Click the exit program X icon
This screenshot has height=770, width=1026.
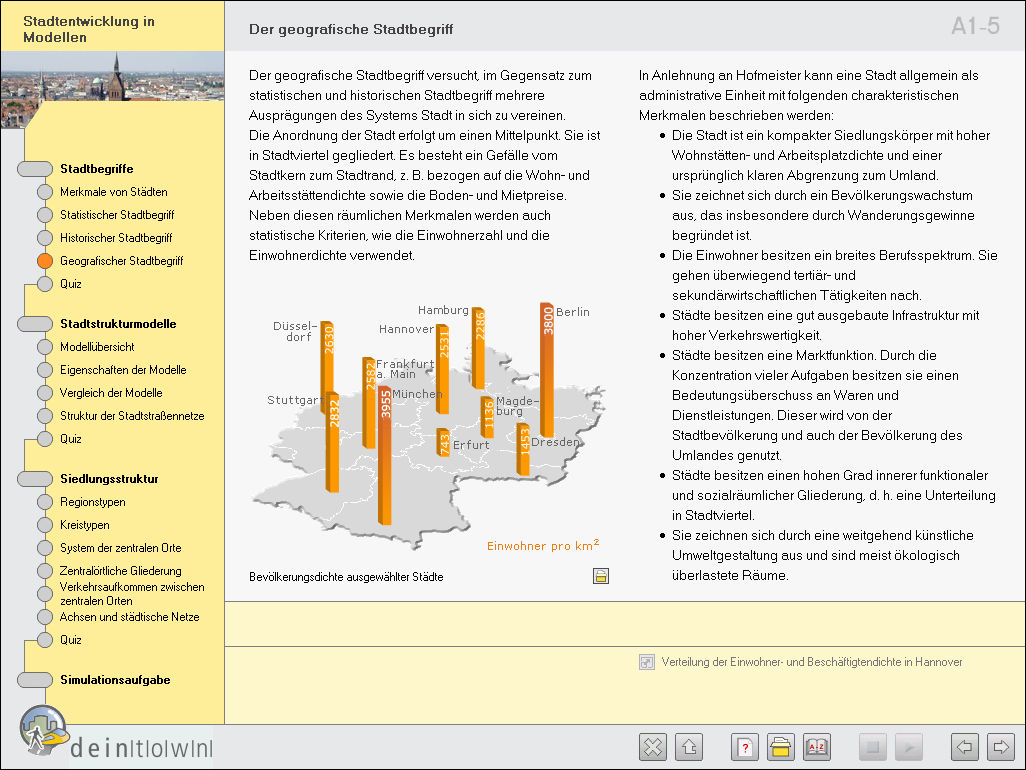(652, 747)
